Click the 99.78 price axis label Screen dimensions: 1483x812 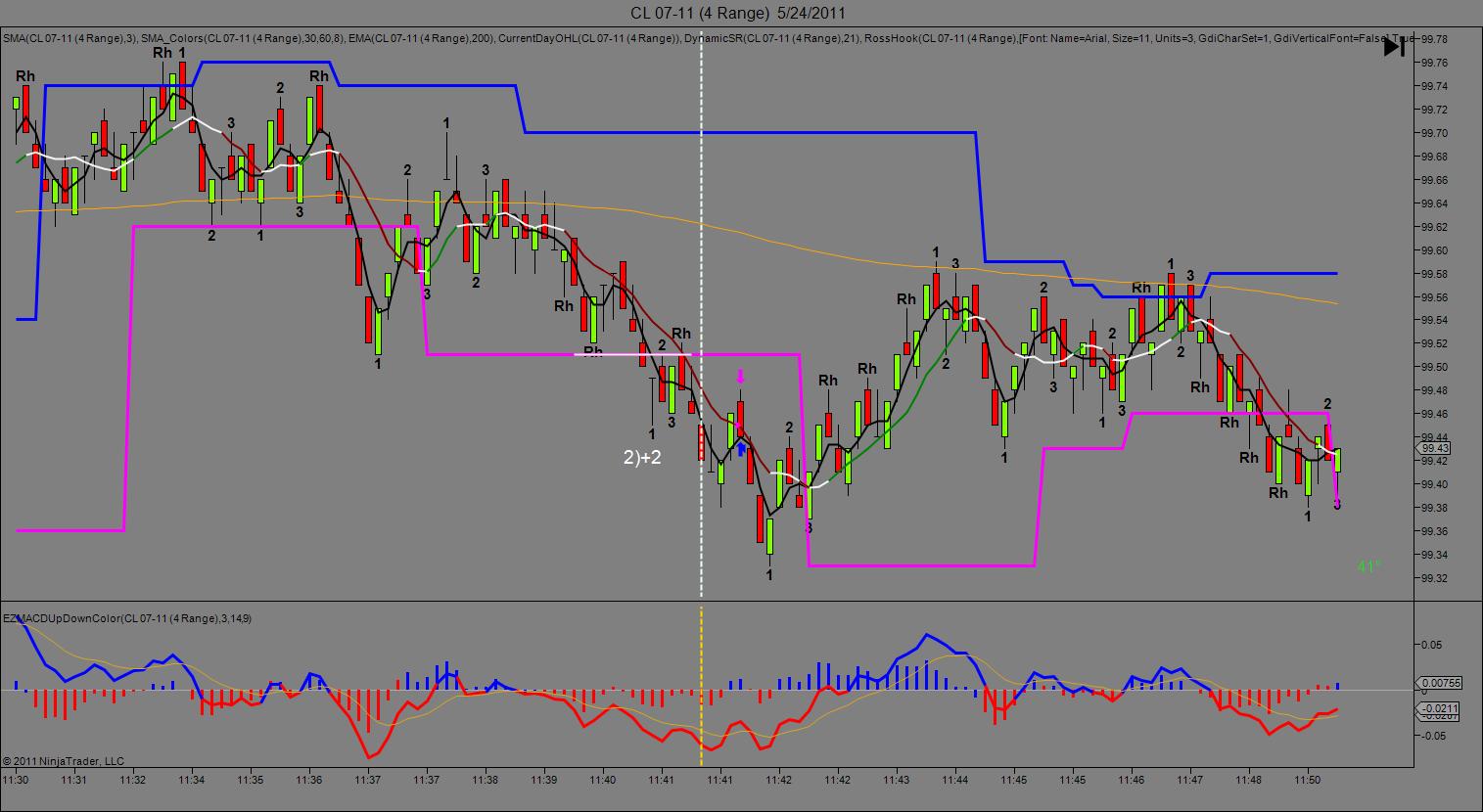pyautogui.click(x=1435, y=39)
